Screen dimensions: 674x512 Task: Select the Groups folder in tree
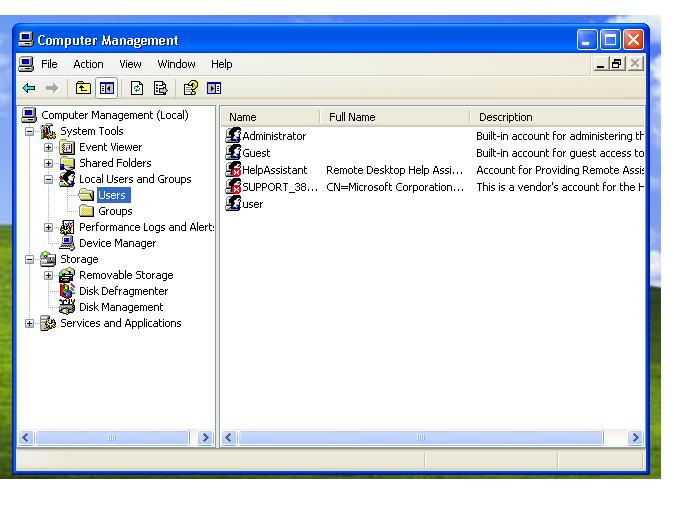115,211
